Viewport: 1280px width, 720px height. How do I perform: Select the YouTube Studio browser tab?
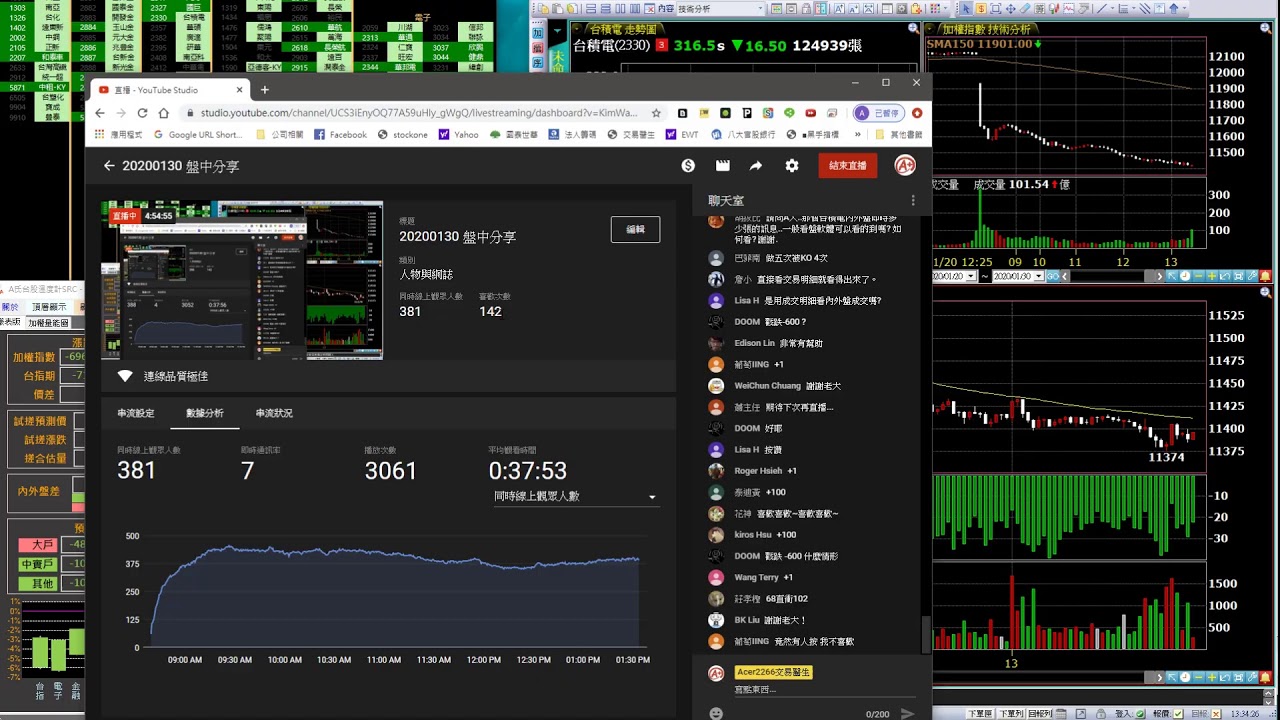click(x=168, y=90)
